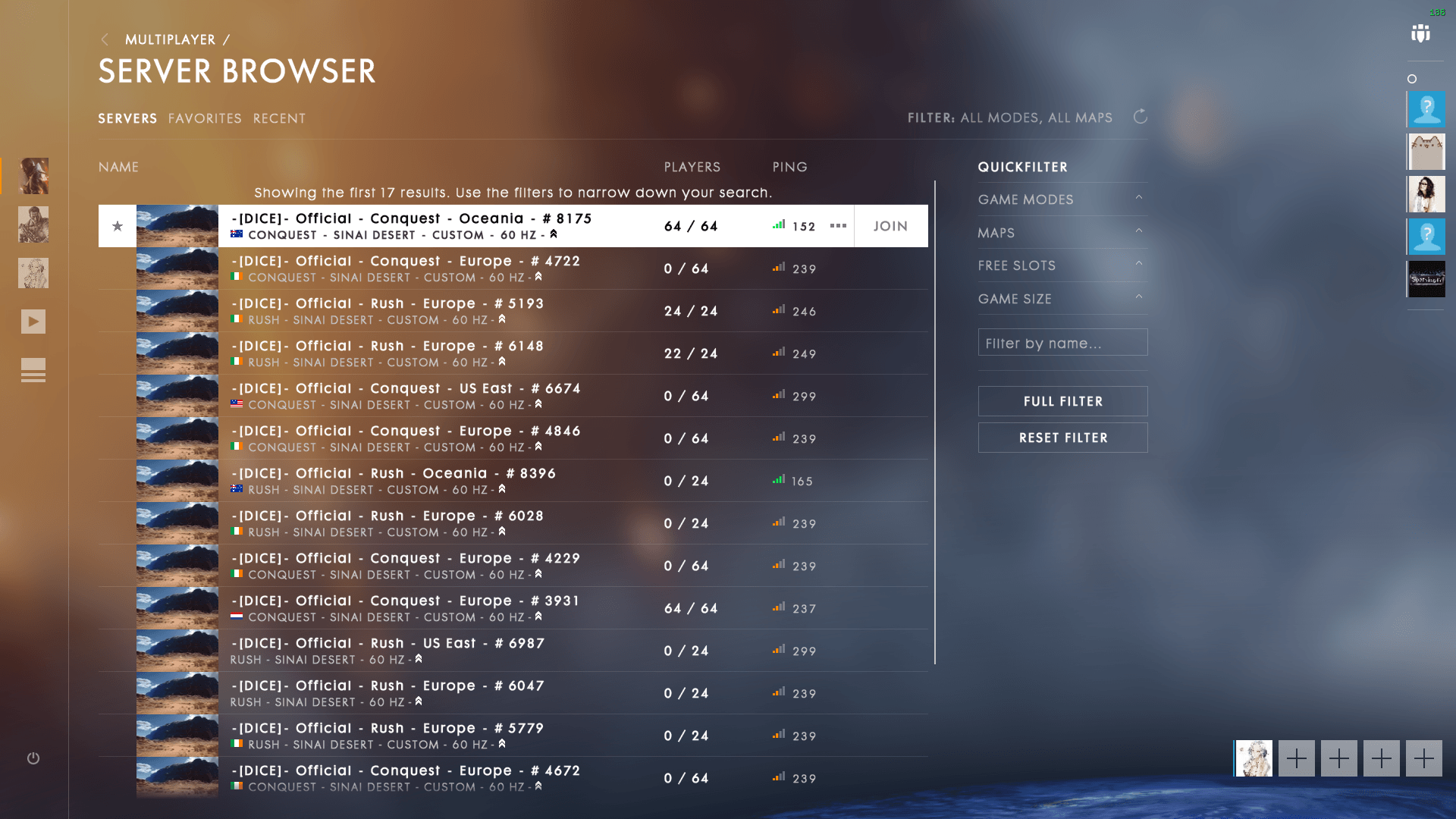Select the Rush Oceania #8396 server row
This screenshot has width=1456, height=819.
click(x=513, y=481)
